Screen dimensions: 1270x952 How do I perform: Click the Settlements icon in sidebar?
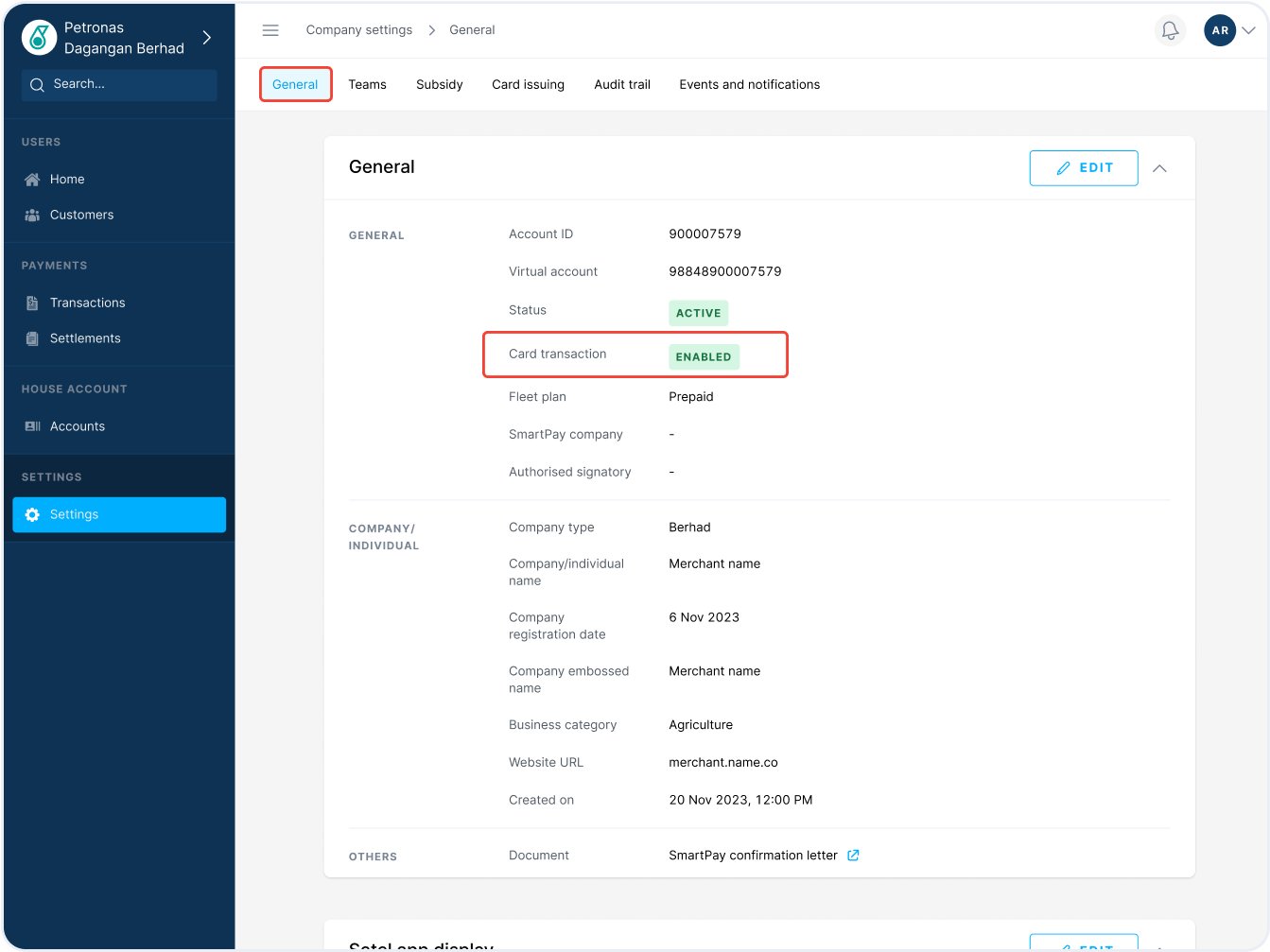click(32, 339)
